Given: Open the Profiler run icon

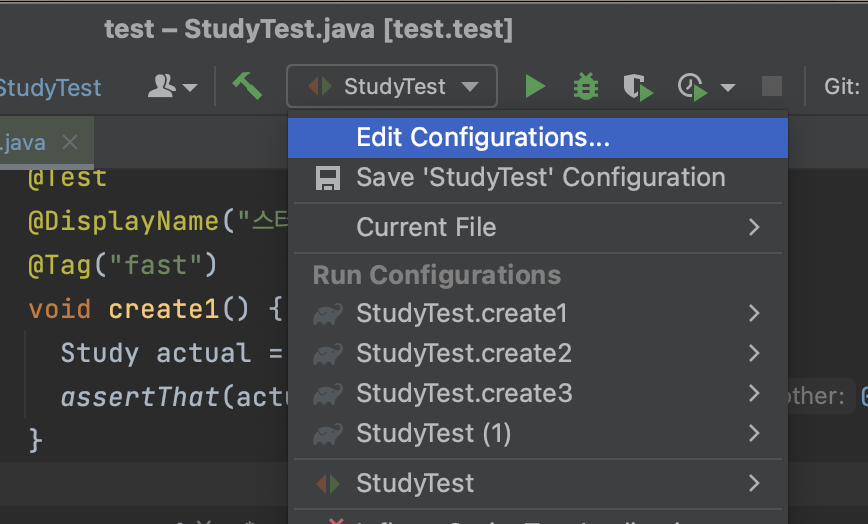Looking at the screenshot, I should pyautogui.click(x=693, y=87).
